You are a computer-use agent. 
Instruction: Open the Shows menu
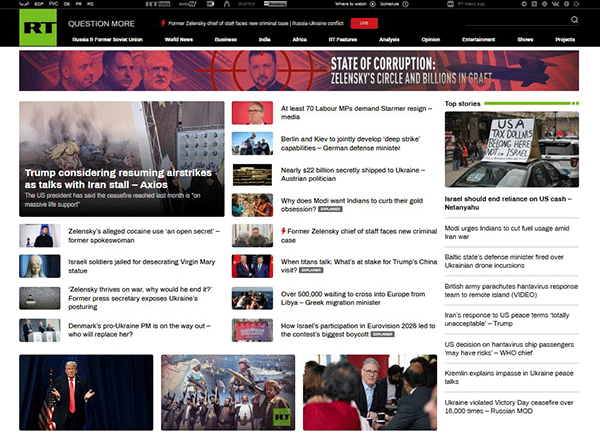tap(525, 39)
